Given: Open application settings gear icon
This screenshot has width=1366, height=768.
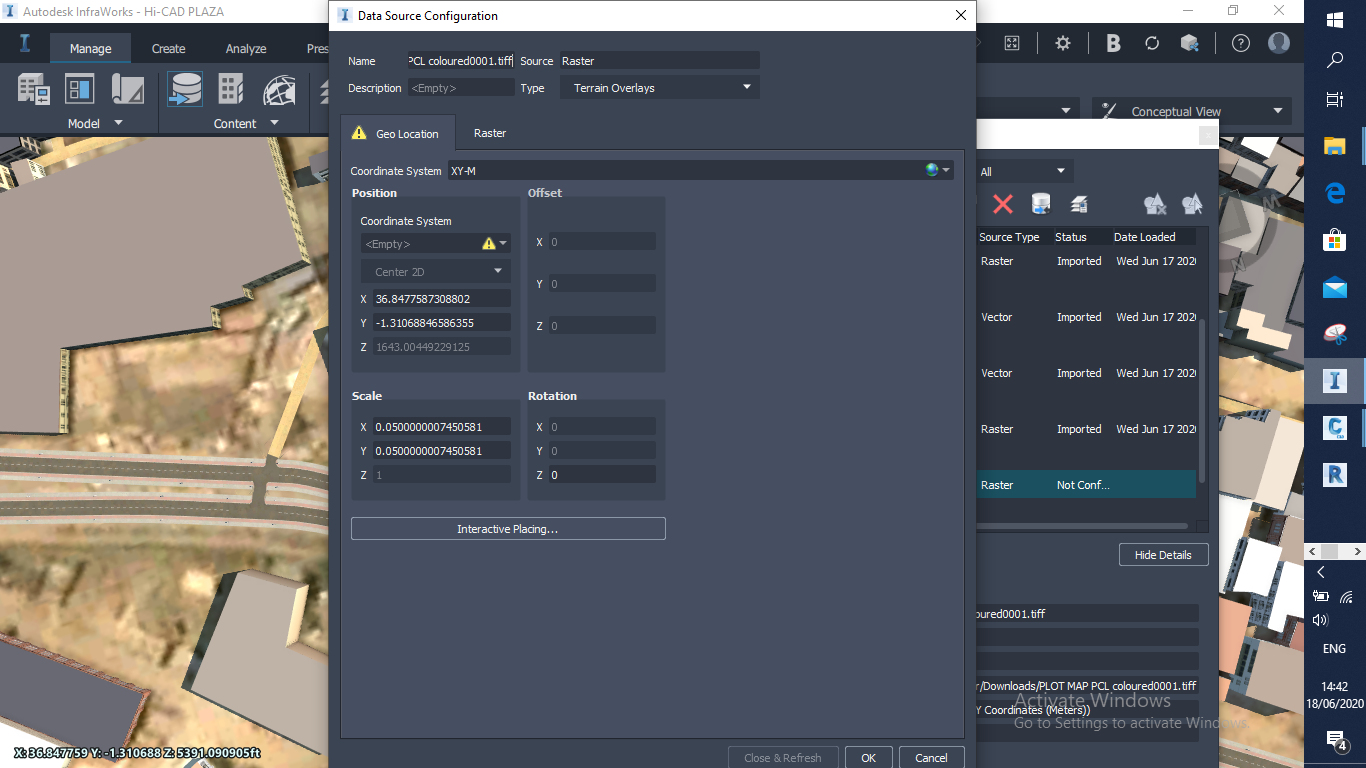Looking at the screenshot, I should pyautogui.click(x=1062, y=43).
